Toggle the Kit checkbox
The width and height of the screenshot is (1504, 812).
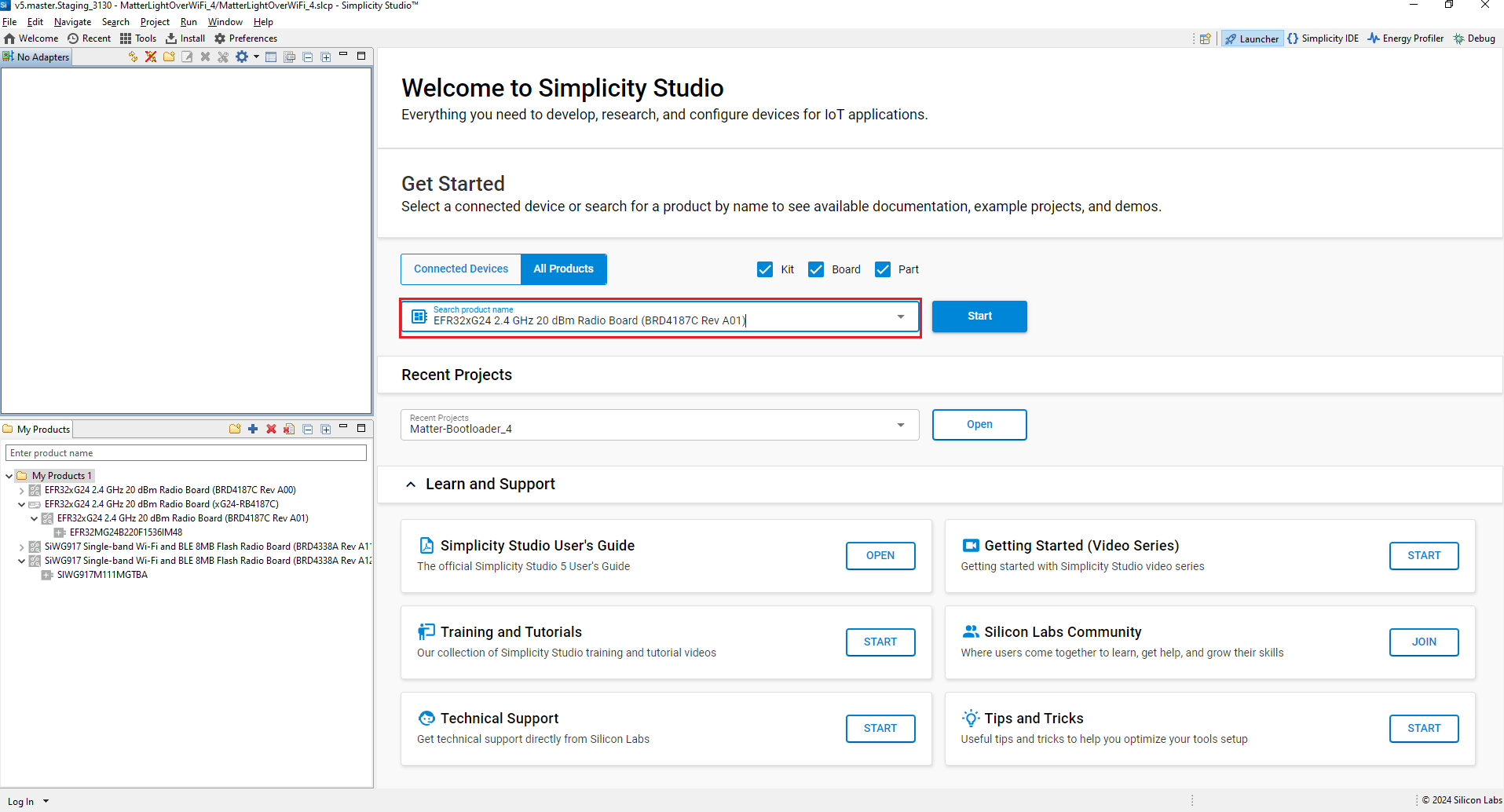[x=765, y=269]
